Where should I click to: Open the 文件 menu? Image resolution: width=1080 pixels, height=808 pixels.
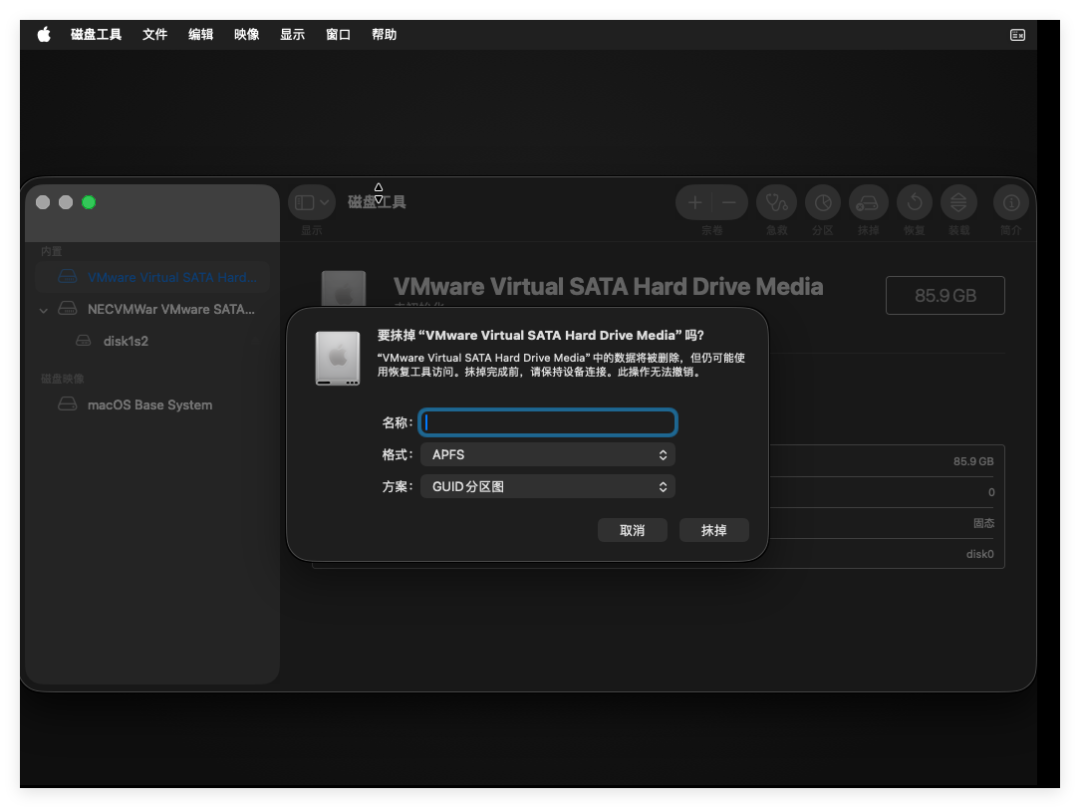tap(155, 34)
